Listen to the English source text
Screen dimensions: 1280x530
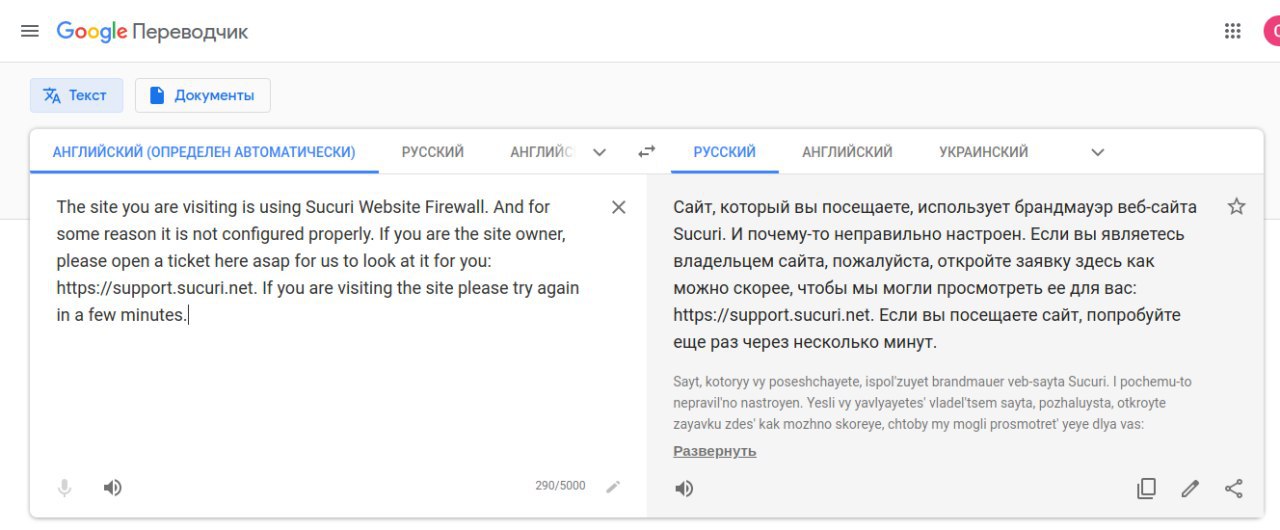(x=113, y=488)
